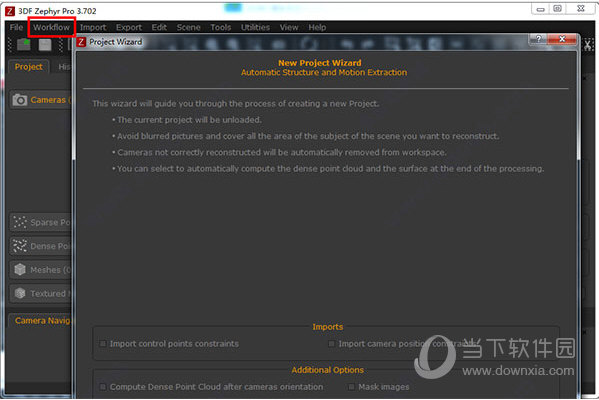The width and height of the screenshot is (599, 400).
Task: Click the toolbar drag handle left of folder icon
Action: click(x=10, y=45)
